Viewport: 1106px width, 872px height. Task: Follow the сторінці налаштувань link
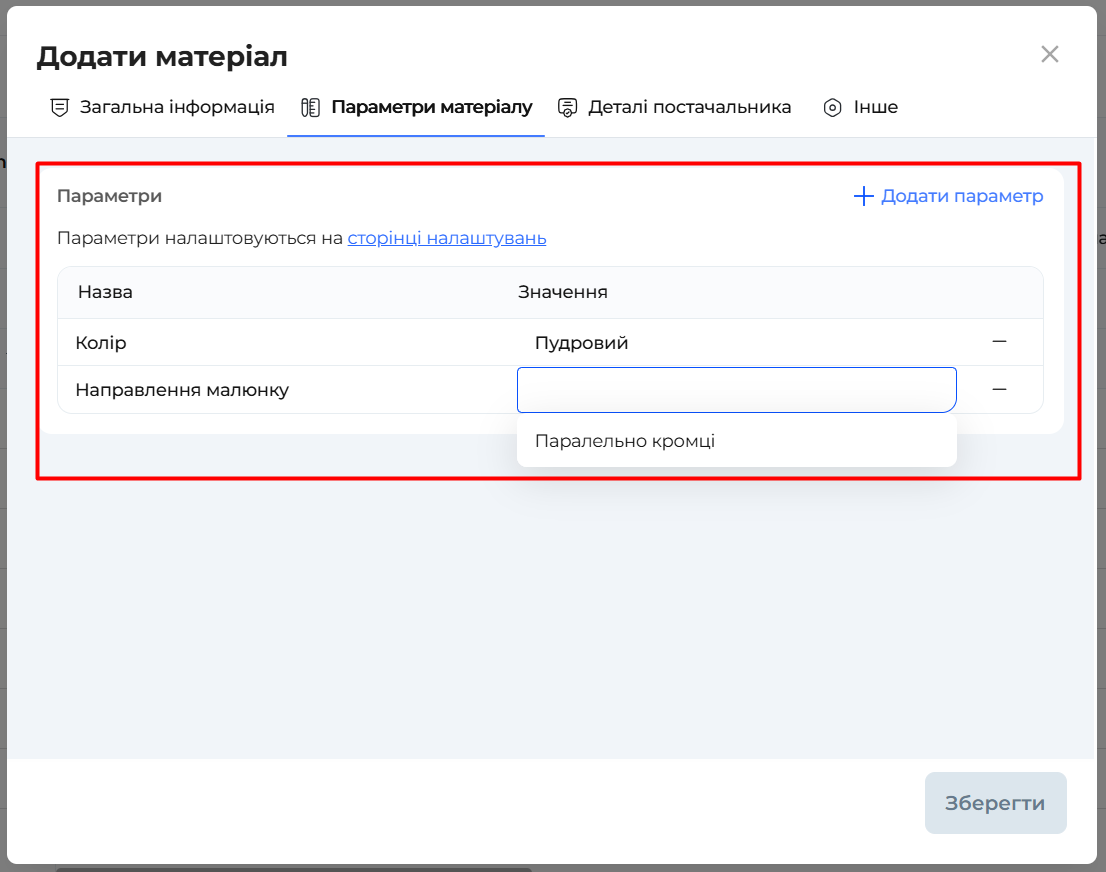point(446,238)
